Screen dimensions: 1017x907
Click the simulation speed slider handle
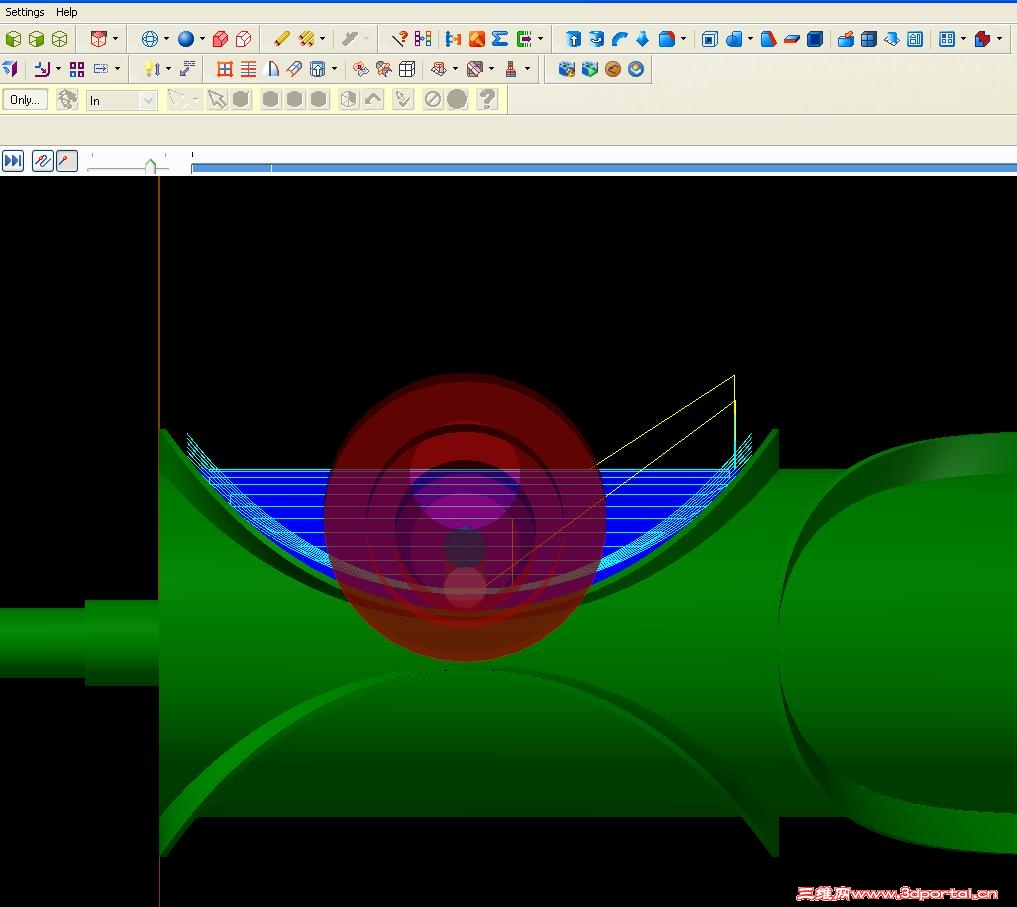[x=150, y=165]
